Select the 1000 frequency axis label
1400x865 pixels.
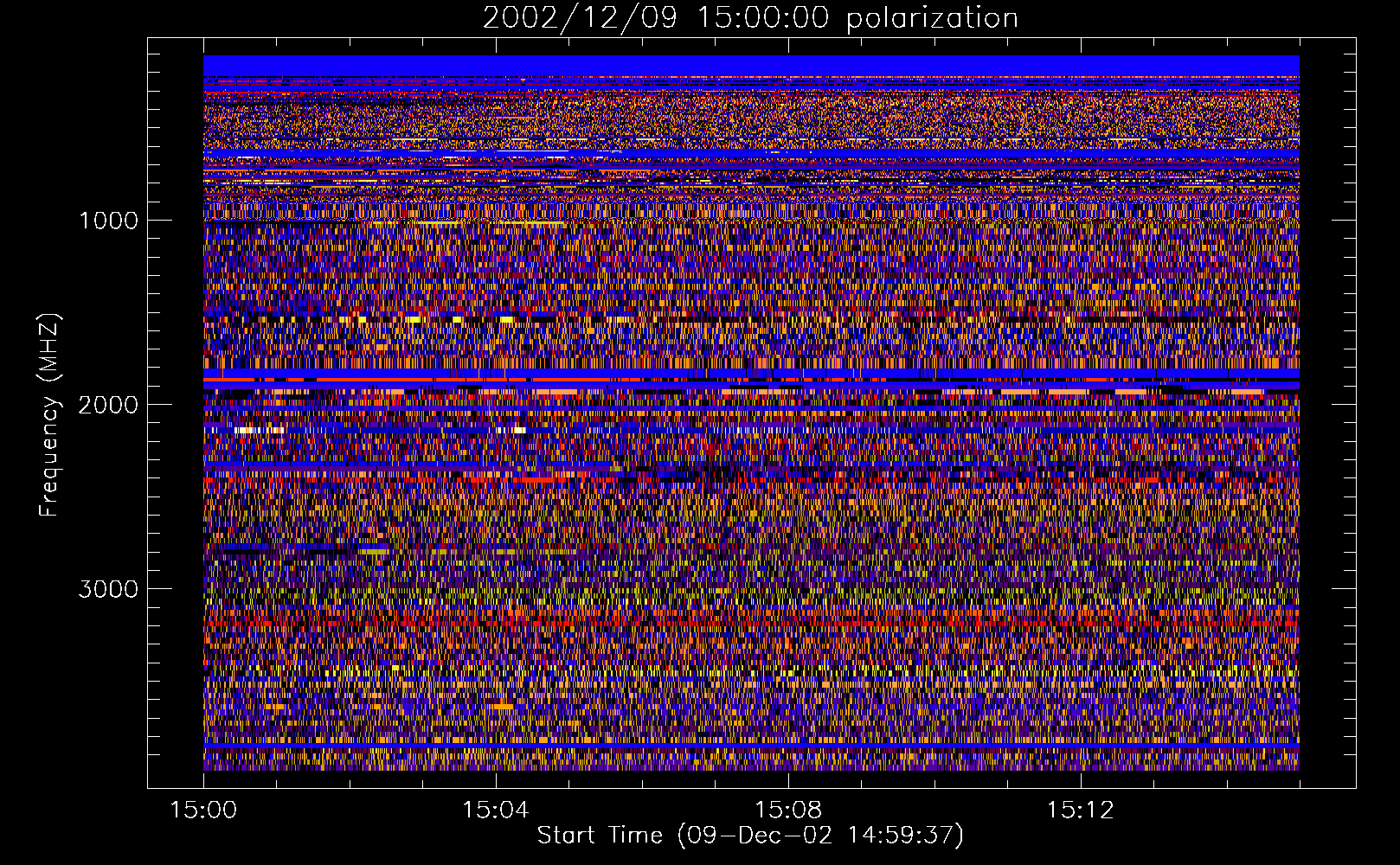click(x=108, y=221)
